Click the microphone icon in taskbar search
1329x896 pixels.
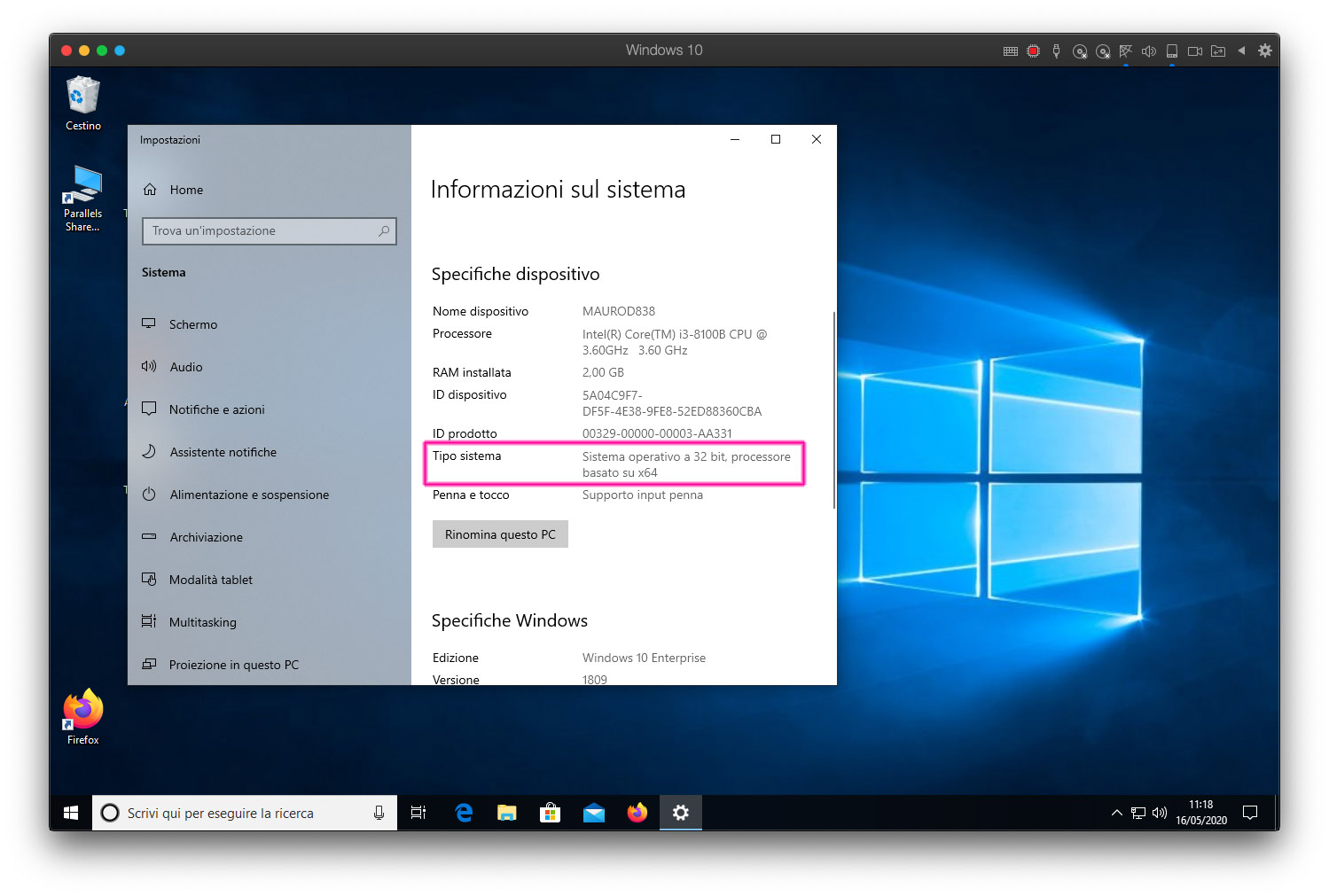379,813
